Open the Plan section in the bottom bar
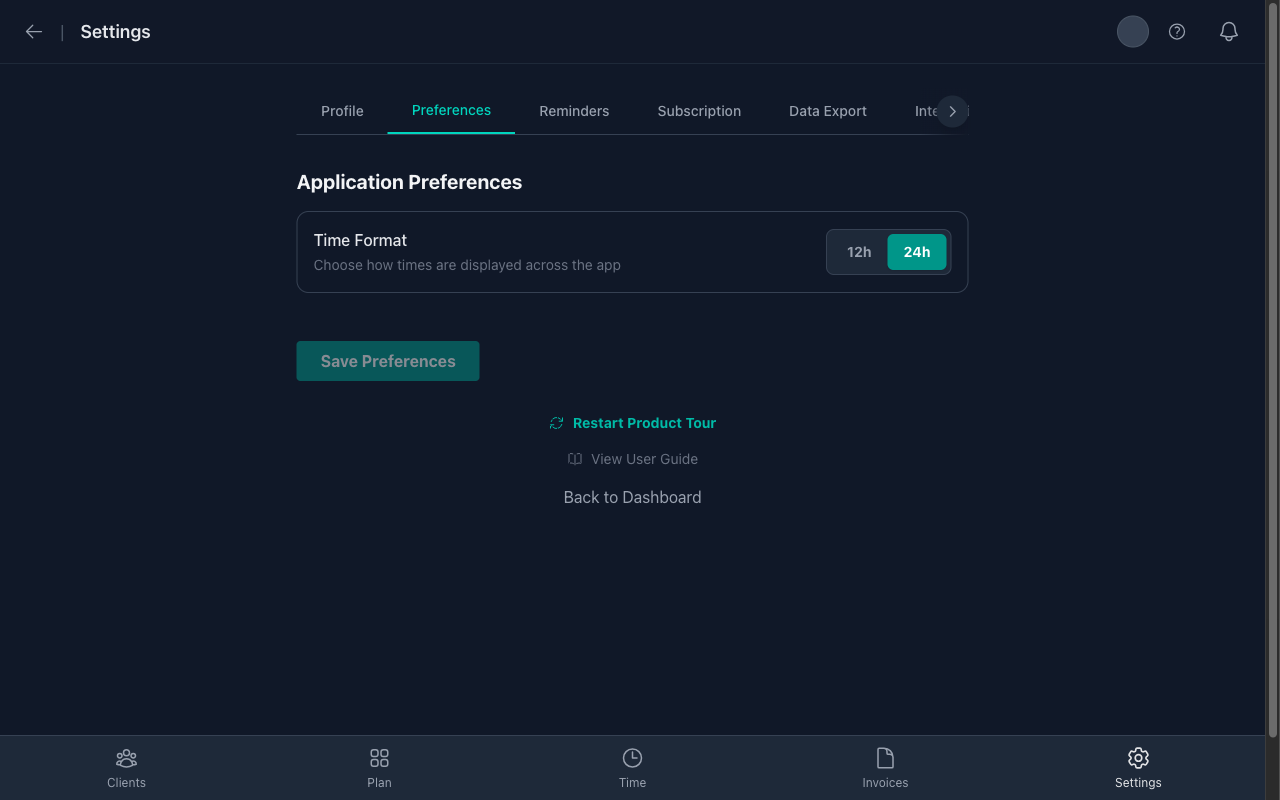1280x800 pixels. [x=379, y=767]
